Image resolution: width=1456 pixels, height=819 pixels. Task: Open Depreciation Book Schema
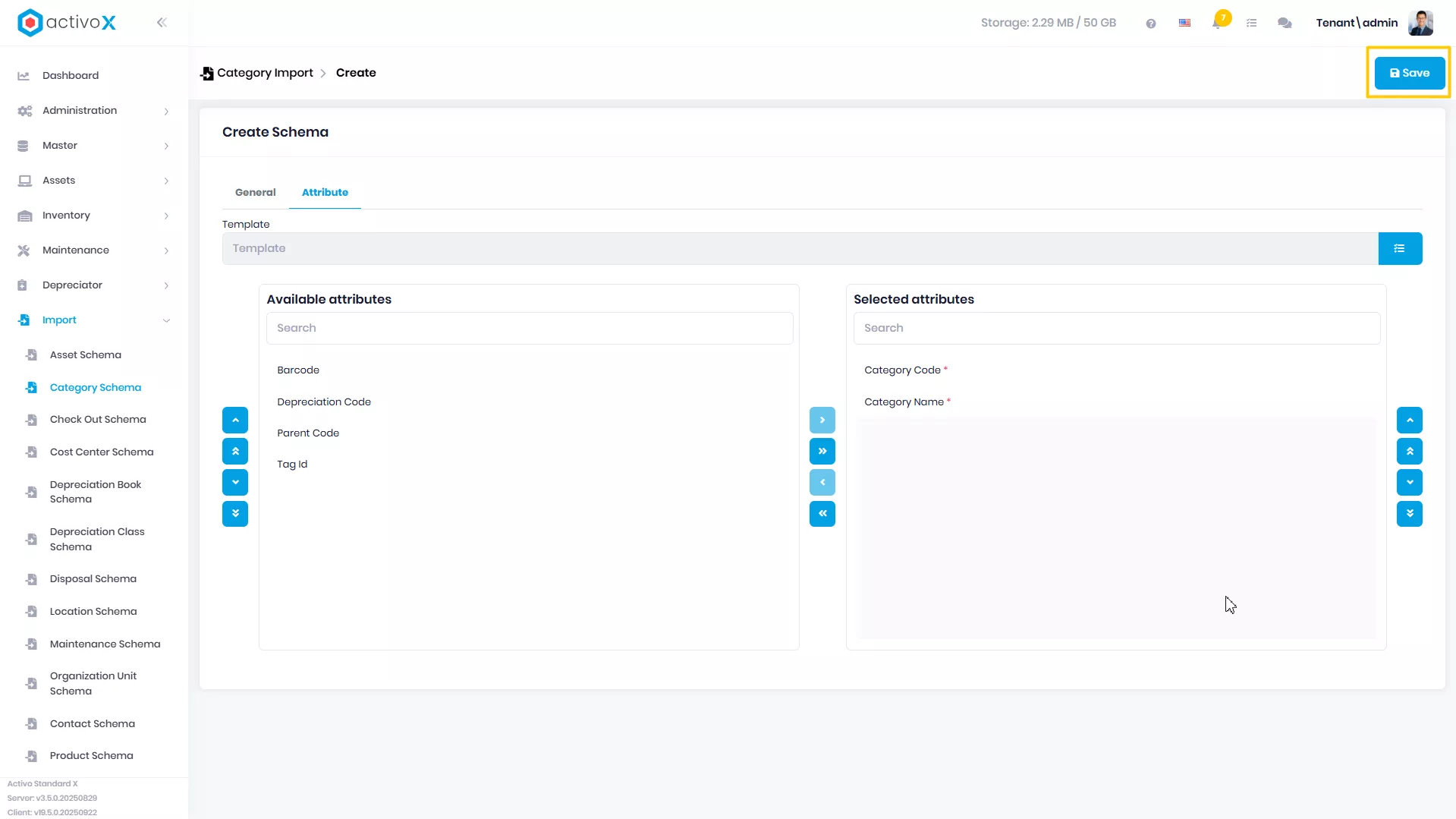[x=94, y=492]
